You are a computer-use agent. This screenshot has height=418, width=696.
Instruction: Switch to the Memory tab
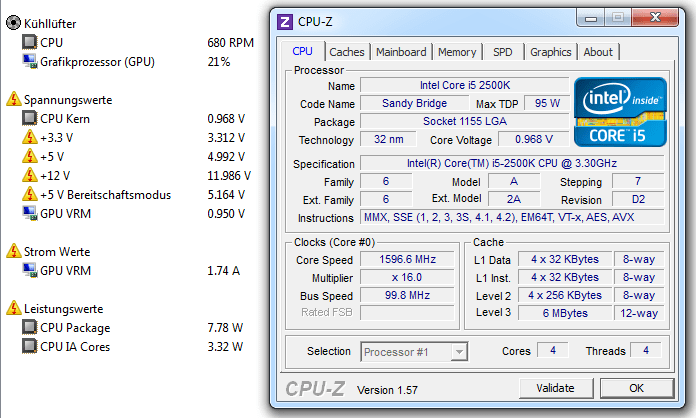coord(457,52)
